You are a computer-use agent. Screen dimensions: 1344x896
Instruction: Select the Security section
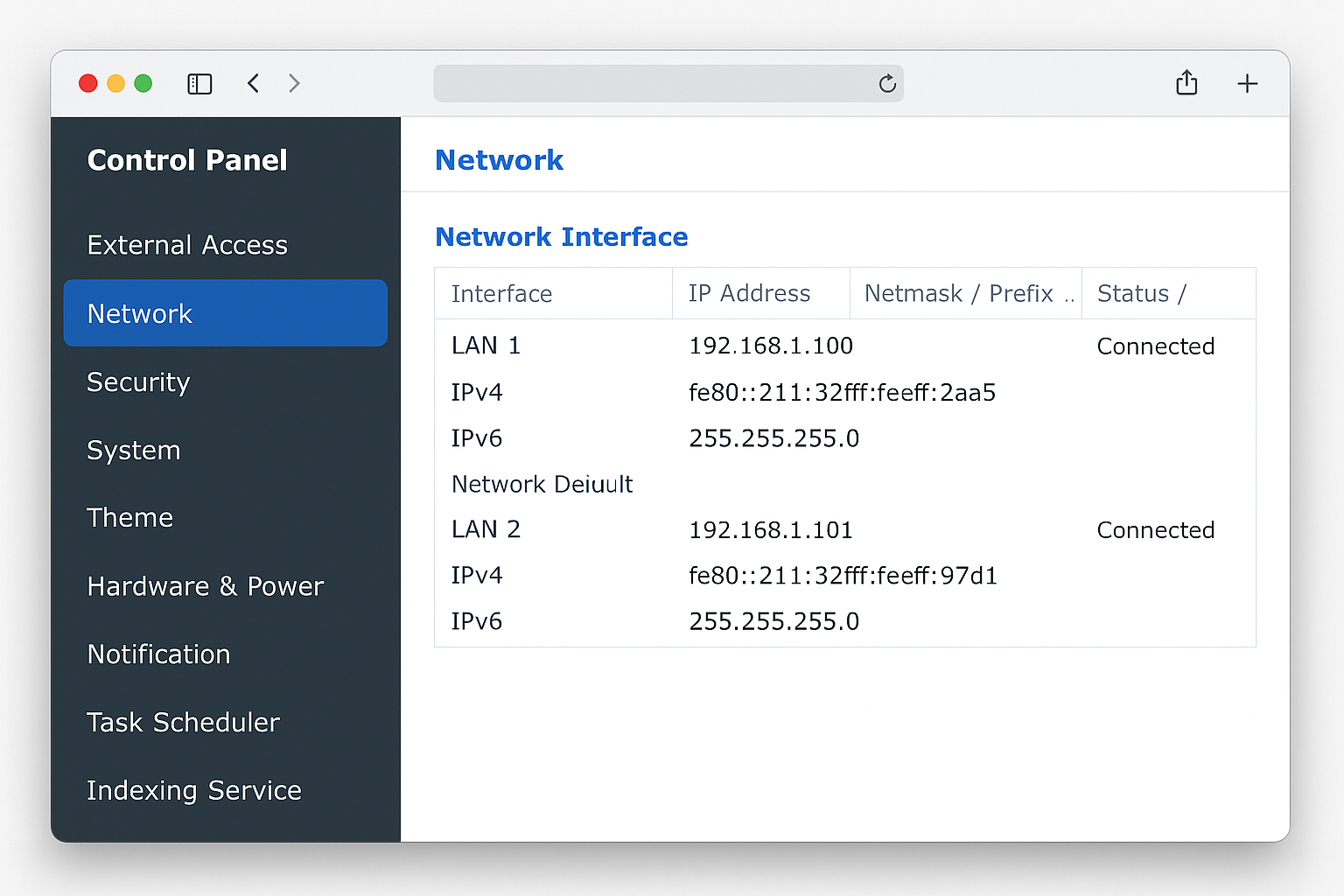coord(137,382)
